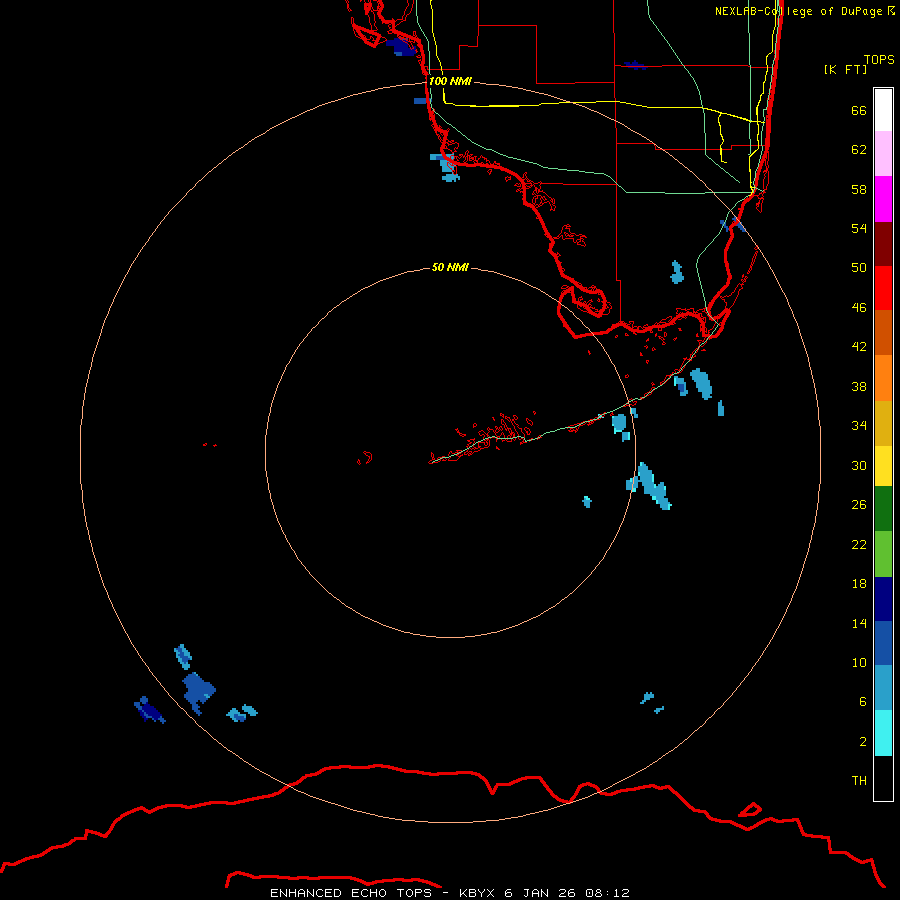Click the "50 NMI" range ring label
Screen dimensions: 900x900
pyautogui.click(x=450, y=267)
